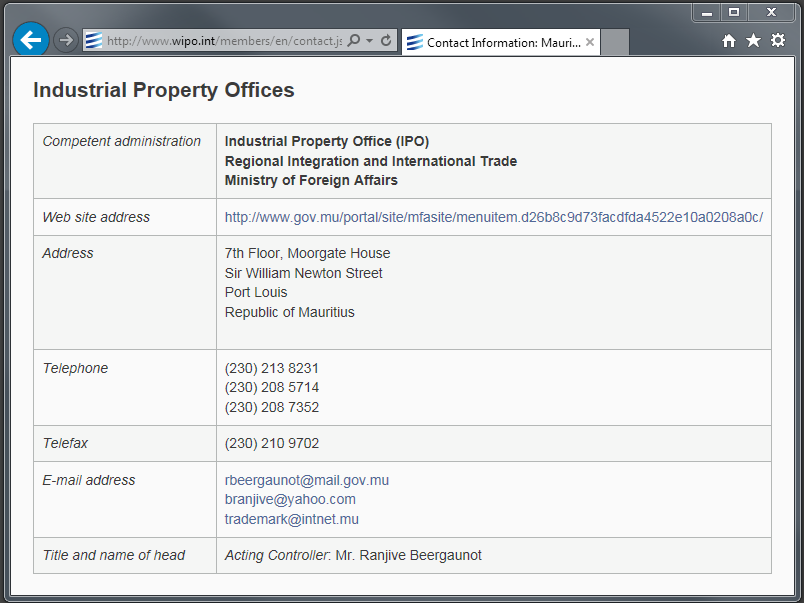Open the gov.mu portal website link
This screenshot has width=804, height=603.
(x=494, y=217)
